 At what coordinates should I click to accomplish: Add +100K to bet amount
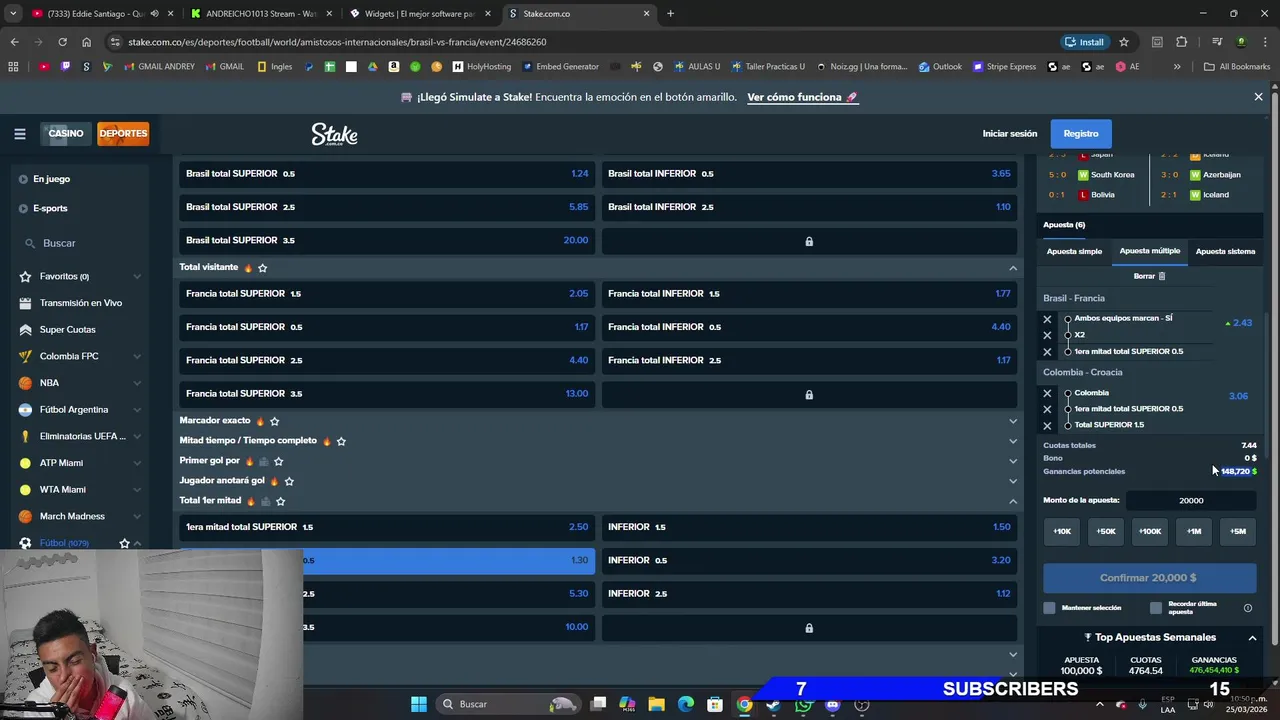1150,531
